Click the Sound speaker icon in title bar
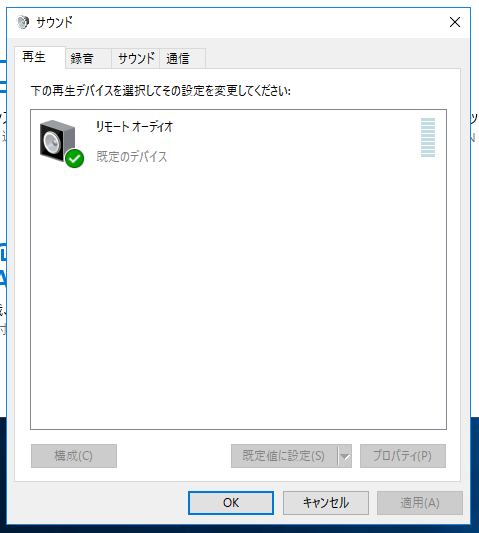 coord(23,22)
